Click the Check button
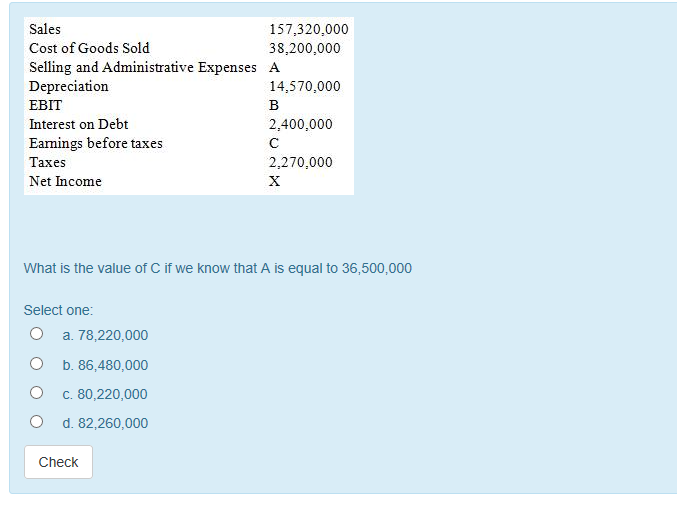The width and height of the screenshot is (677, 506). (x=58, y=462)
